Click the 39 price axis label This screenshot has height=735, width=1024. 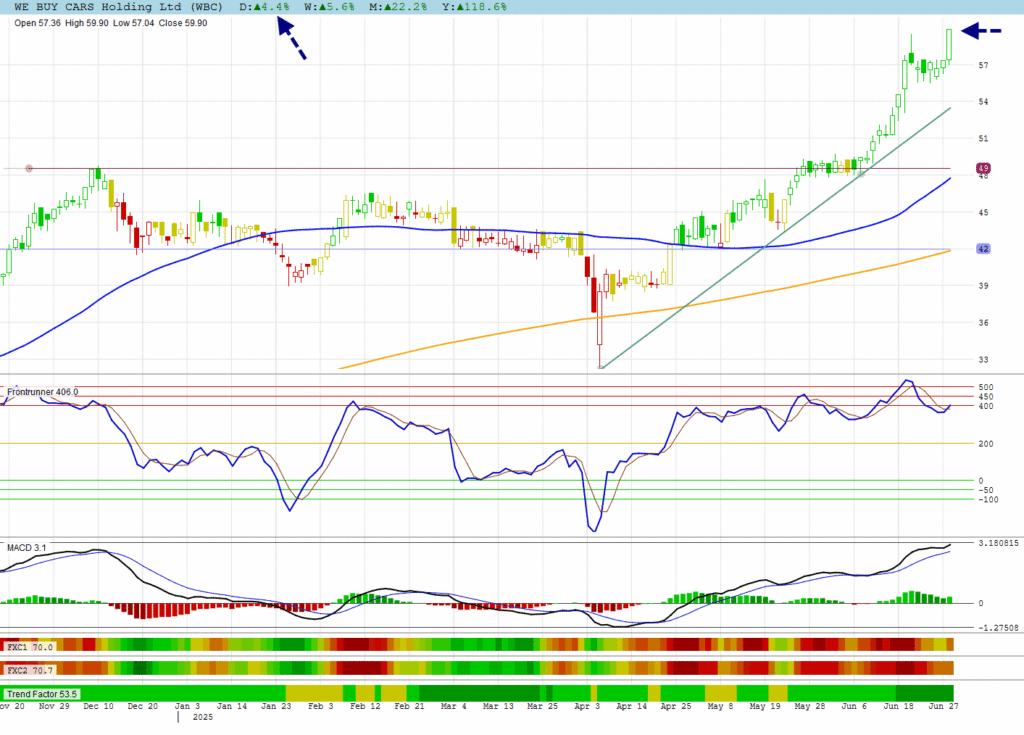pyautogui.click(x=984, y=286)
